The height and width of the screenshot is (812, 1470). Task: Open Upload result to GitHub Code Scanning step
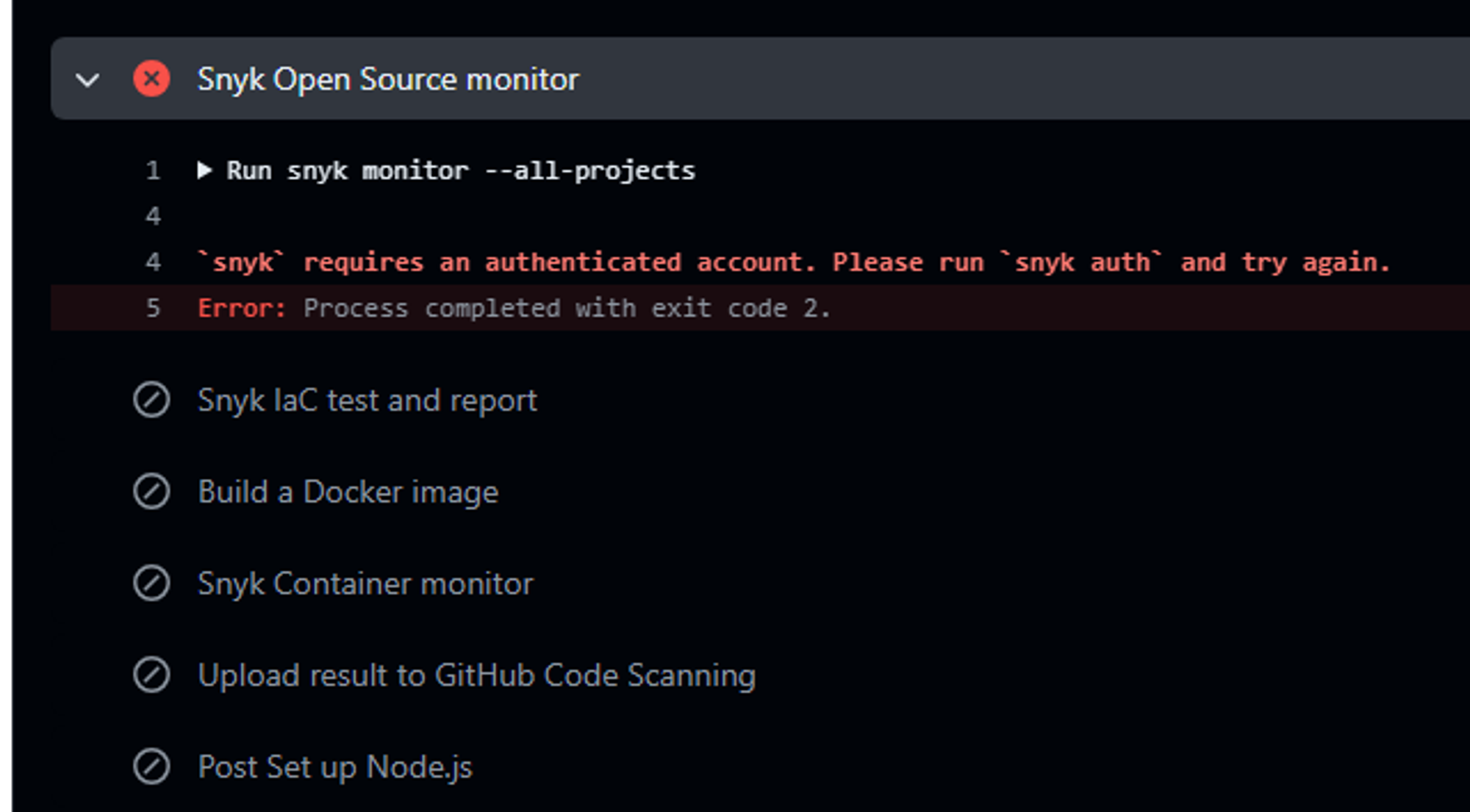pos(476,675)
